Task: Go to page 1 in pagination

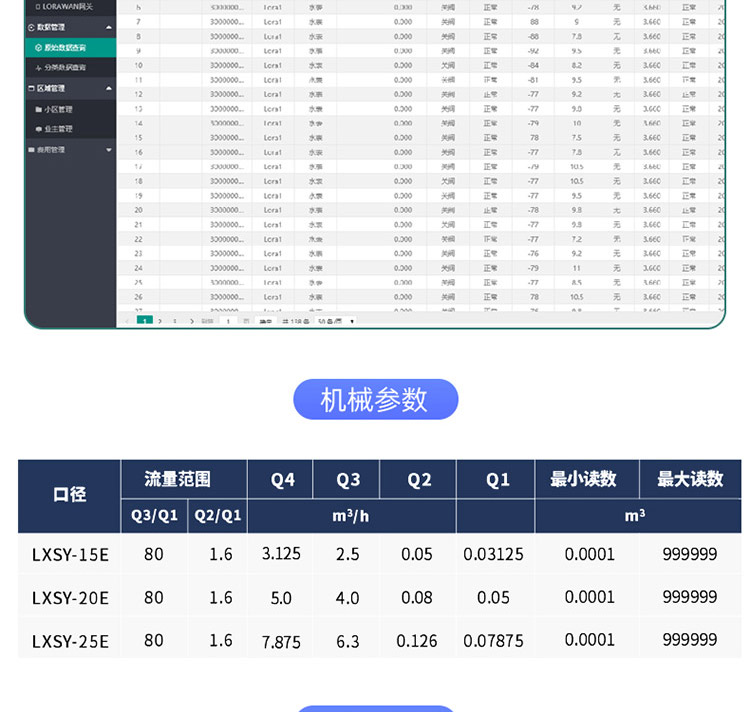Action: (x=145, y=321)
